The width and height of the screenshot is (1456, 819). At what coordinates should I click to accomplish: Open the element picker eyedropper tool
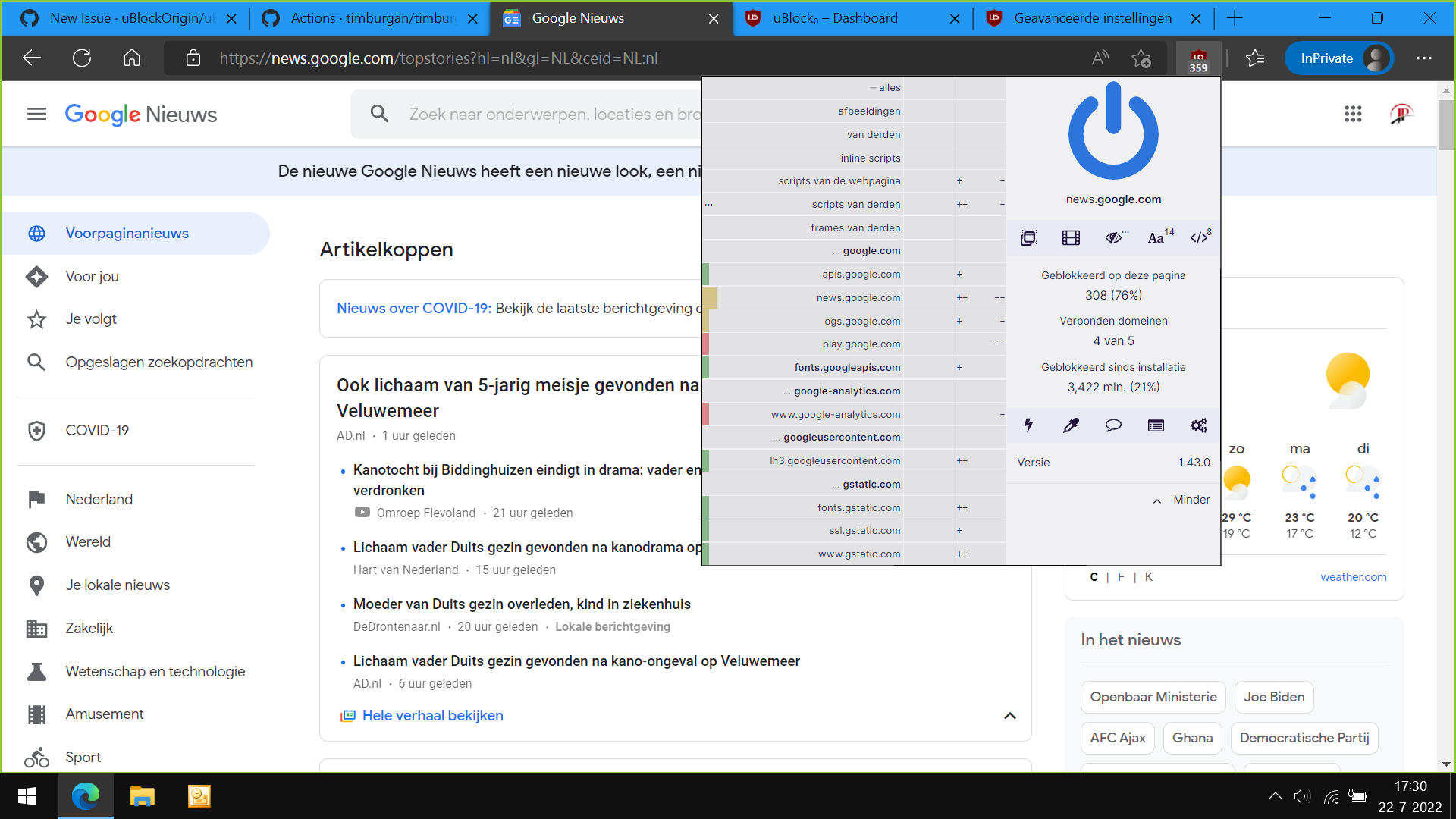(1071, 425)
